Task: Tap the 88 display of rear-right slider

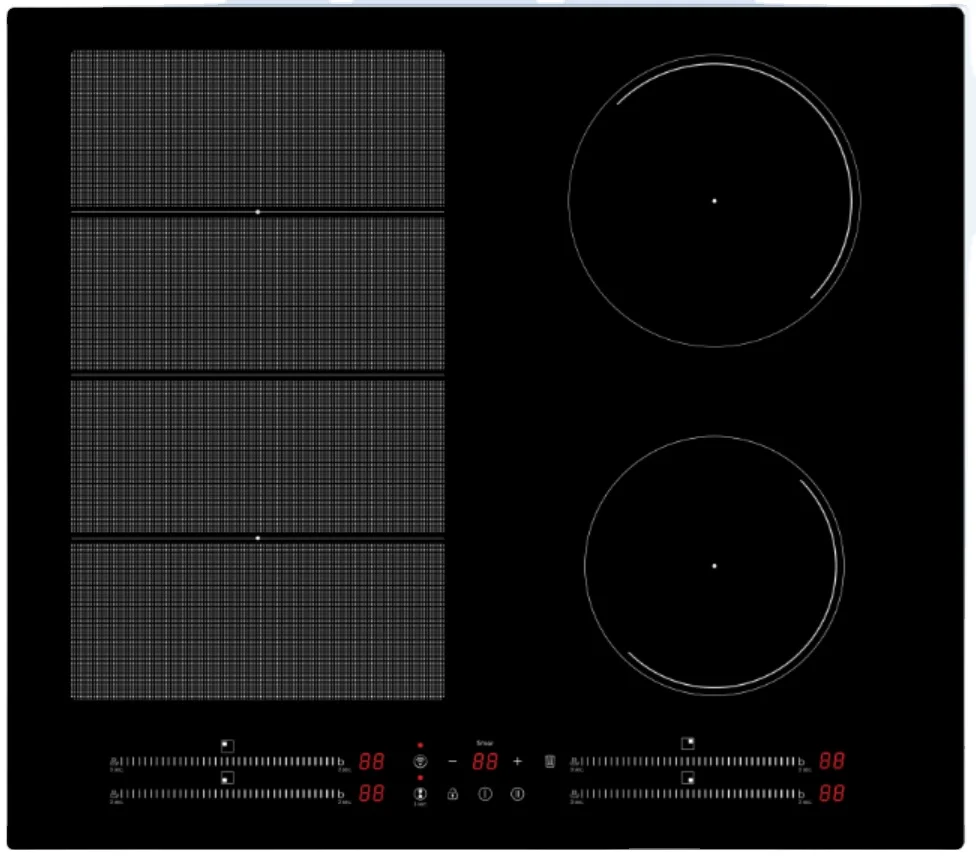Action: (832, 761)
